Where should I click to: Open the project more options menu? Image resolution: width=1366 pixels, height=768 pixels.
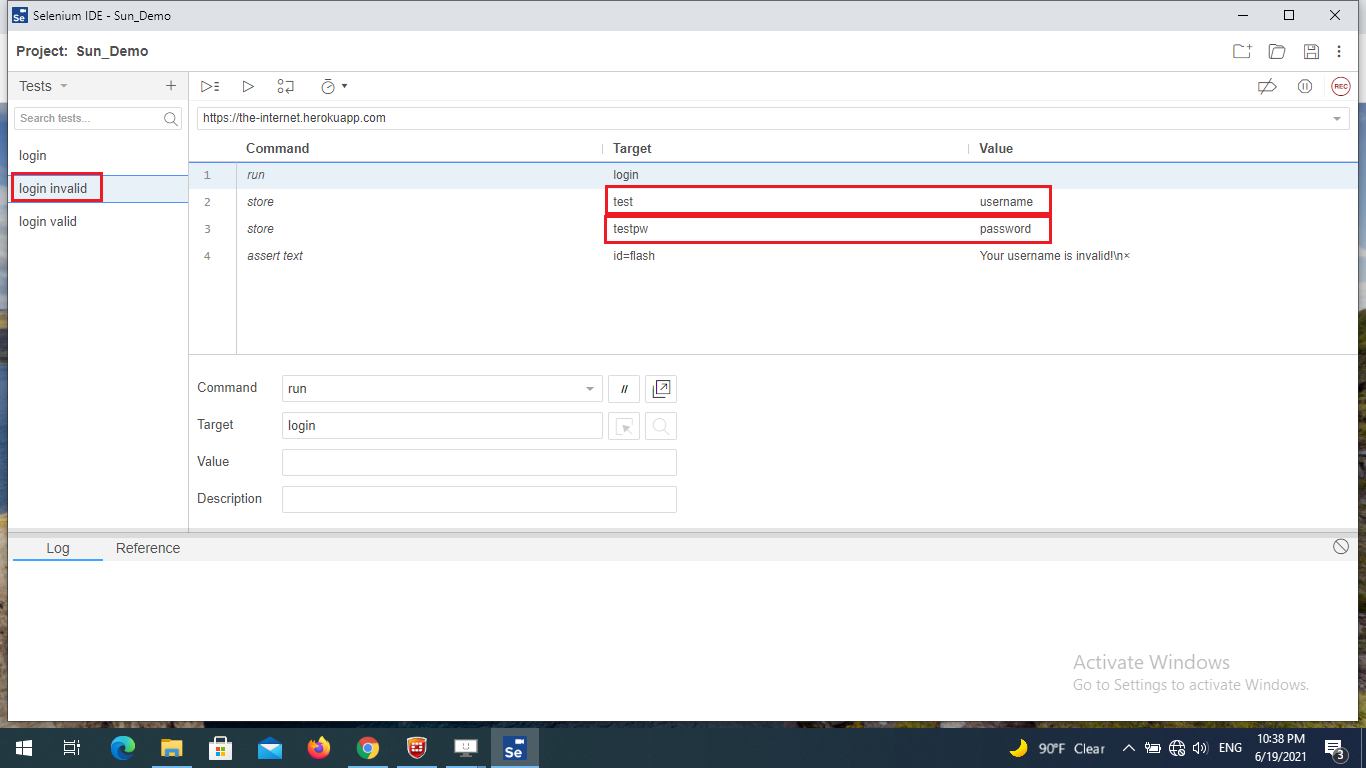pos(1339,51)
